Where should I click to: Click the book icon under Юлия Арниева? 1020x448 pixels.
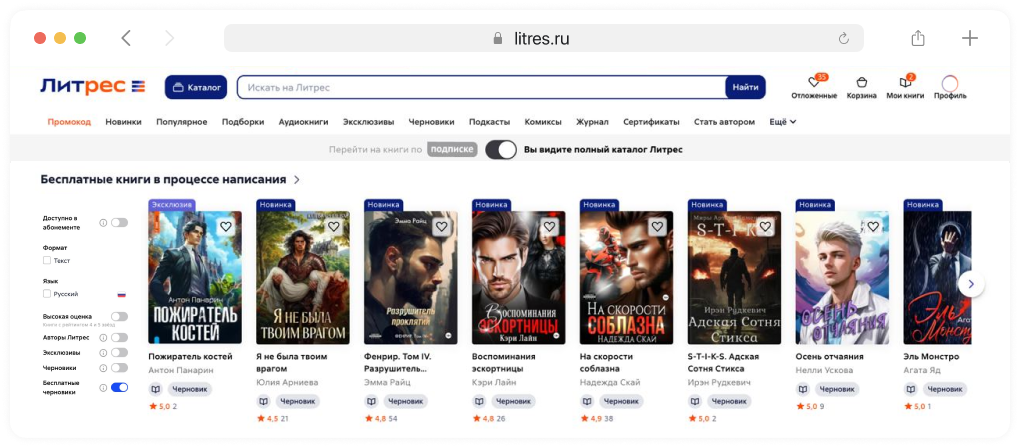click(x=263, y=402)
